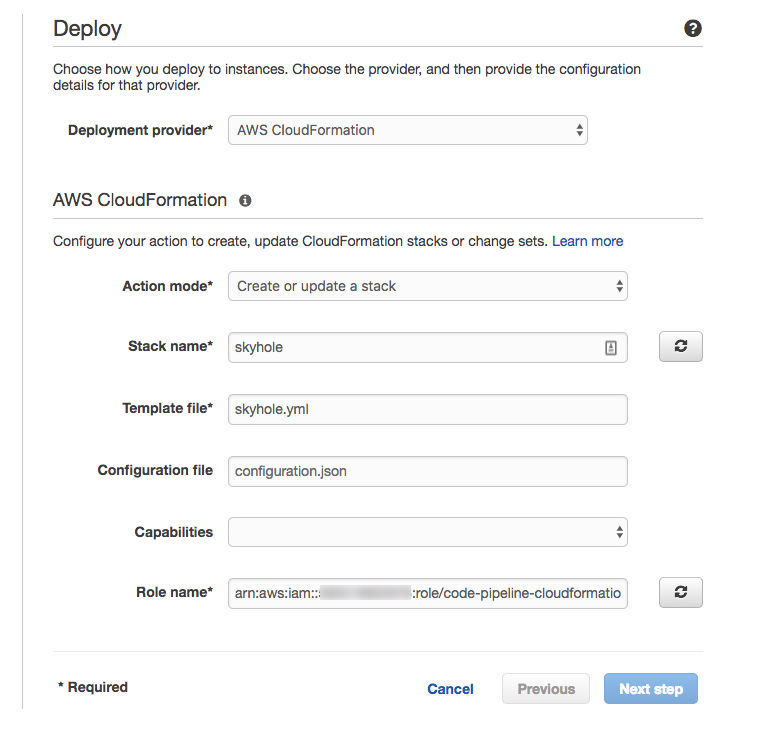Click the Capabilities dropdown arrows
Image resolution: width=780 pixels, height=738 pixels.
click(619, 532)
